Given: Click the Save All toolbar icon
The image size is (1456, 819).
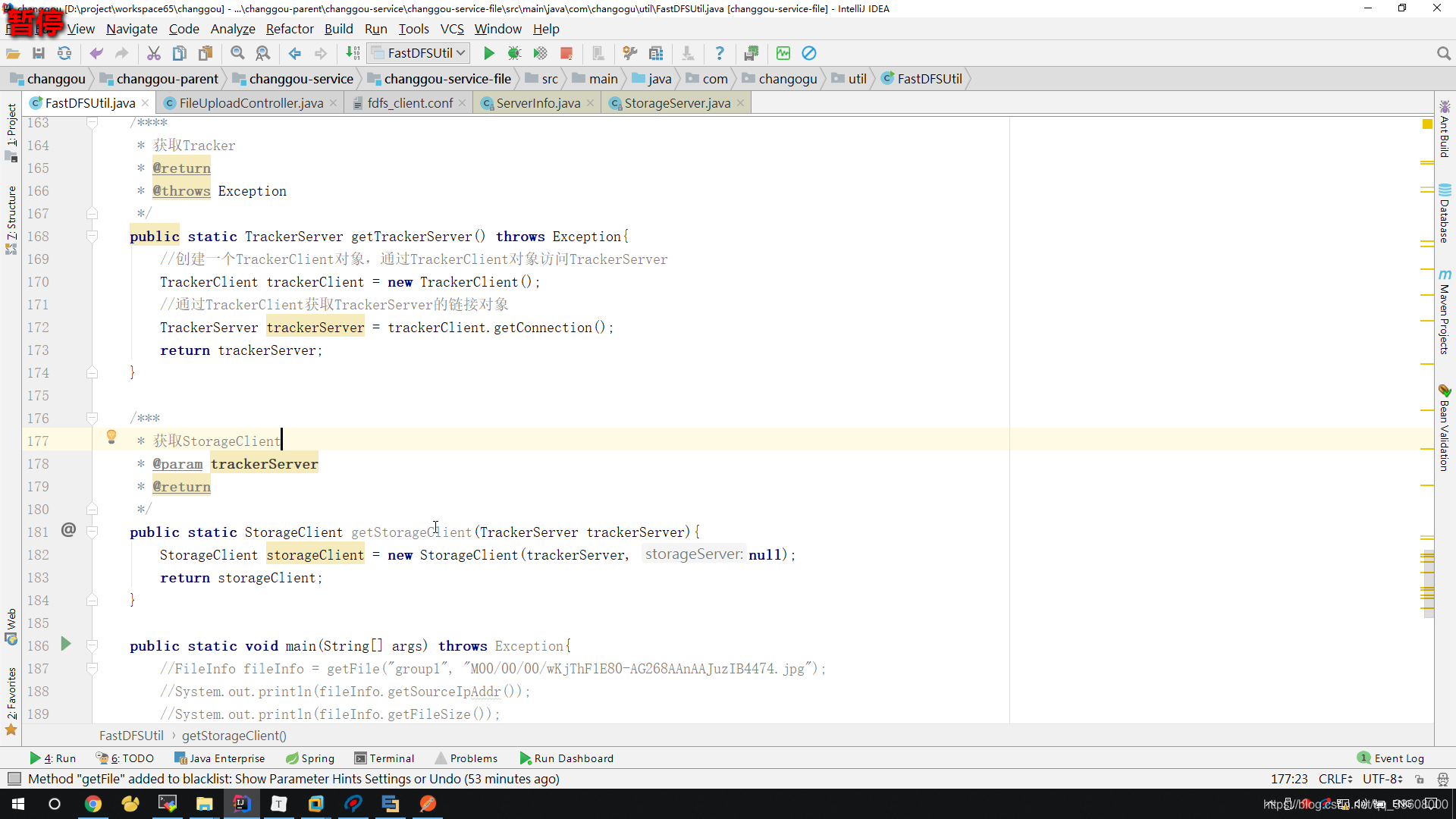Looking at the screenshot, I should pos(39,53).
